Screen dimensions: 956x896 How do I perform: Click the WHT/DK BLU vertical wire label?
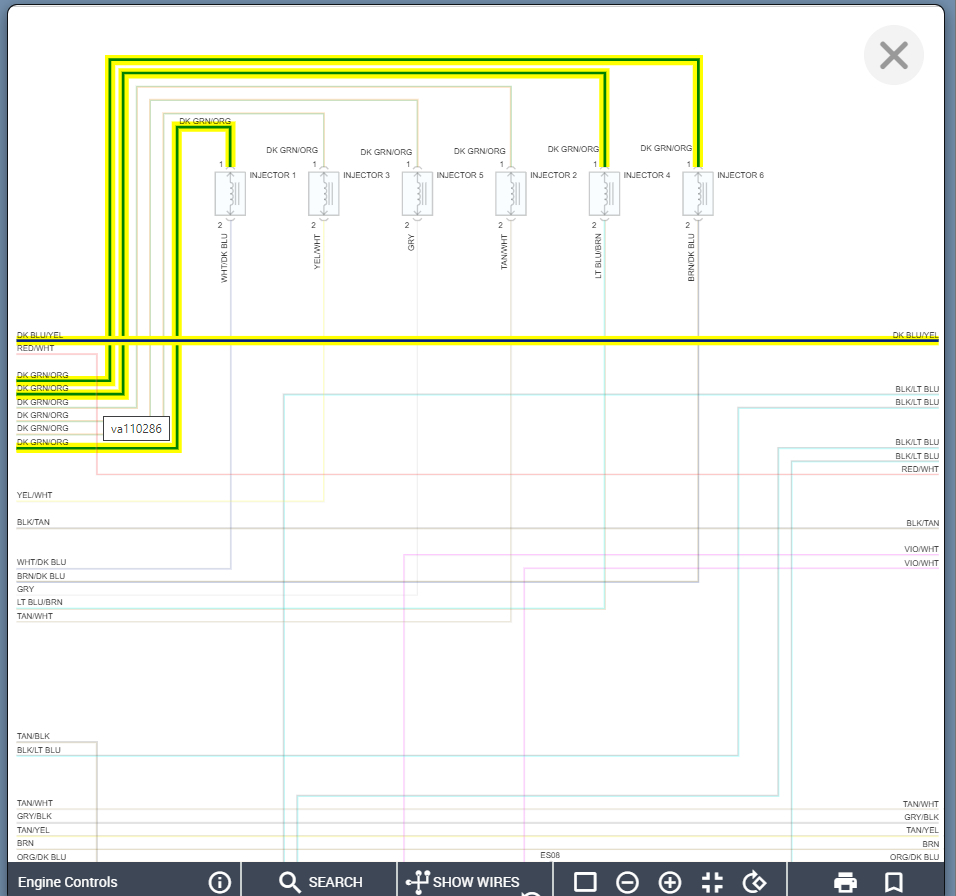coord(224,258)
